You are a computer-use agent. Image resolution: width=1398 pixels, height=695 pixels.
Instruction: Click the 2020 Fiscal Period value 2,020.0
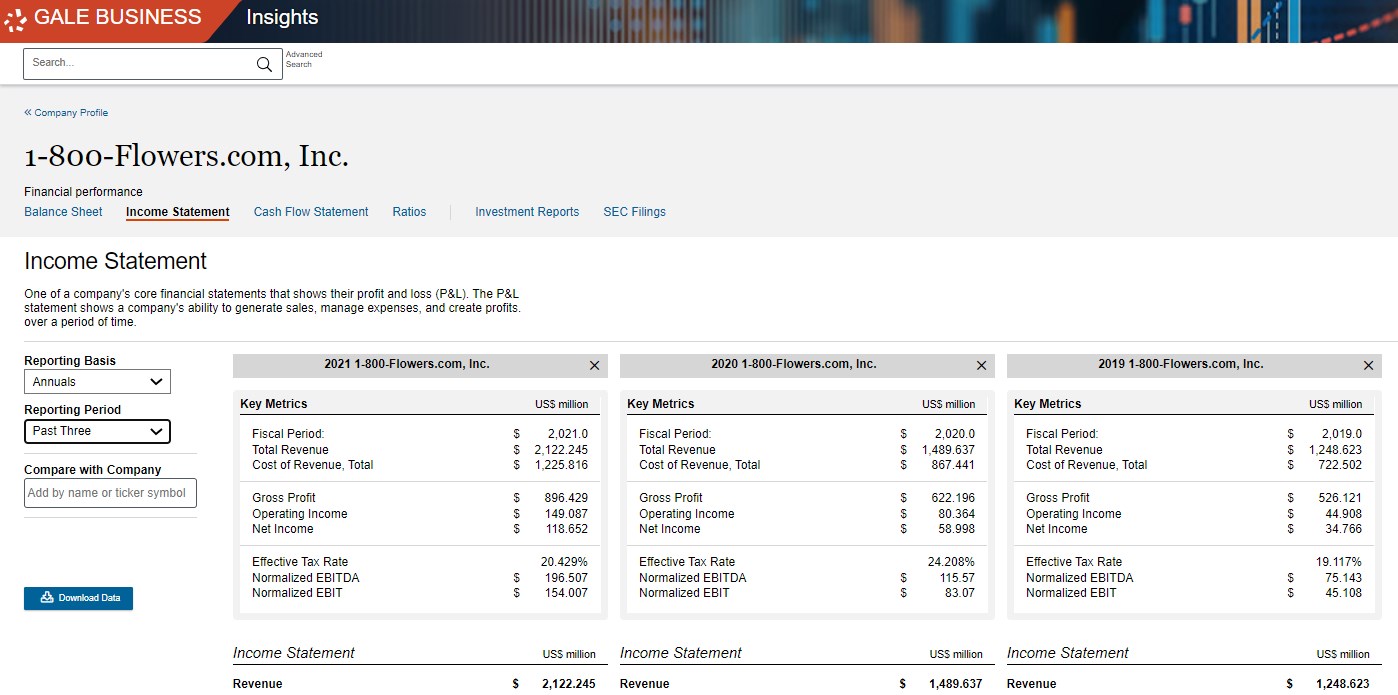955,434
